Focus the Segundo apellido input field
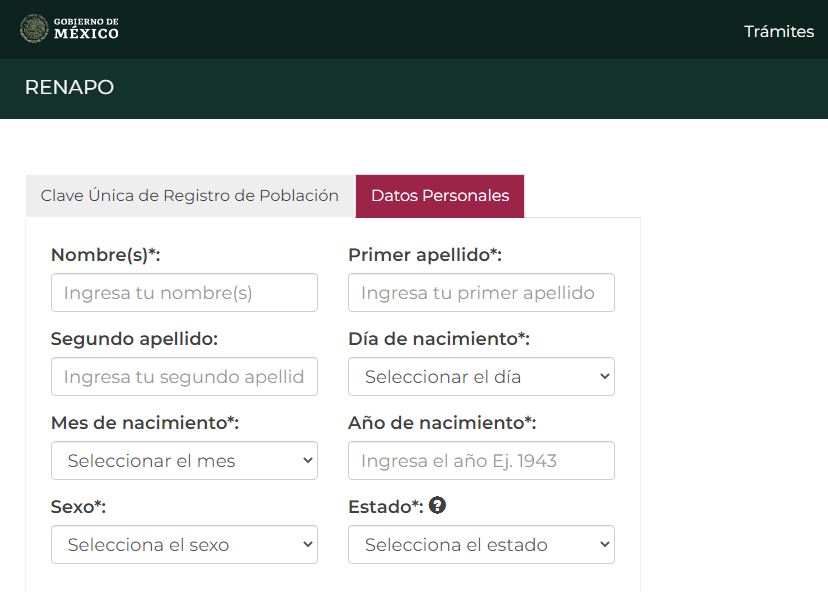This screenshot has width=828, height=592. pos(184,377)
